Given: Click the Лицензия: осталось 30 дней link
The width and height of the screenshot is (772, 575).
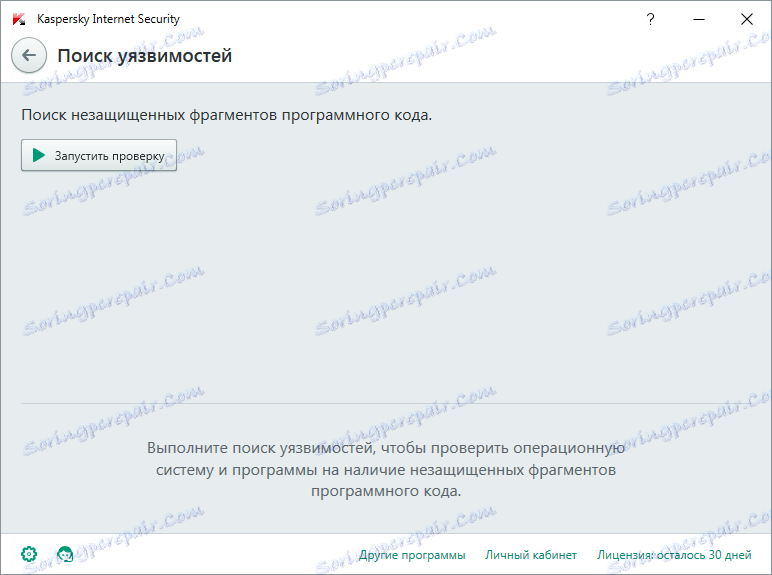Looking at the screenshot, I should click(x=674, y=555).
